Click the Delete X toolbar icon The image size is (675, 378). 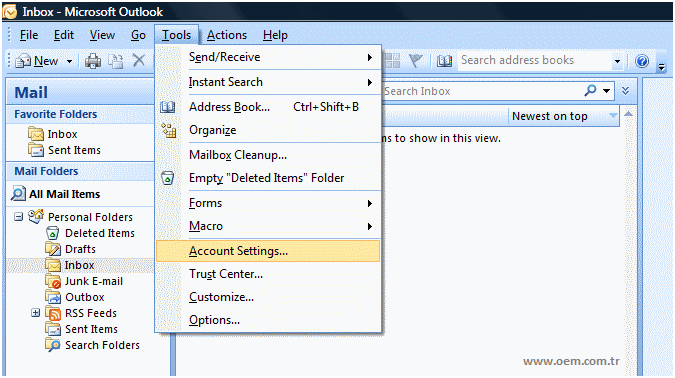pos(139,60)
